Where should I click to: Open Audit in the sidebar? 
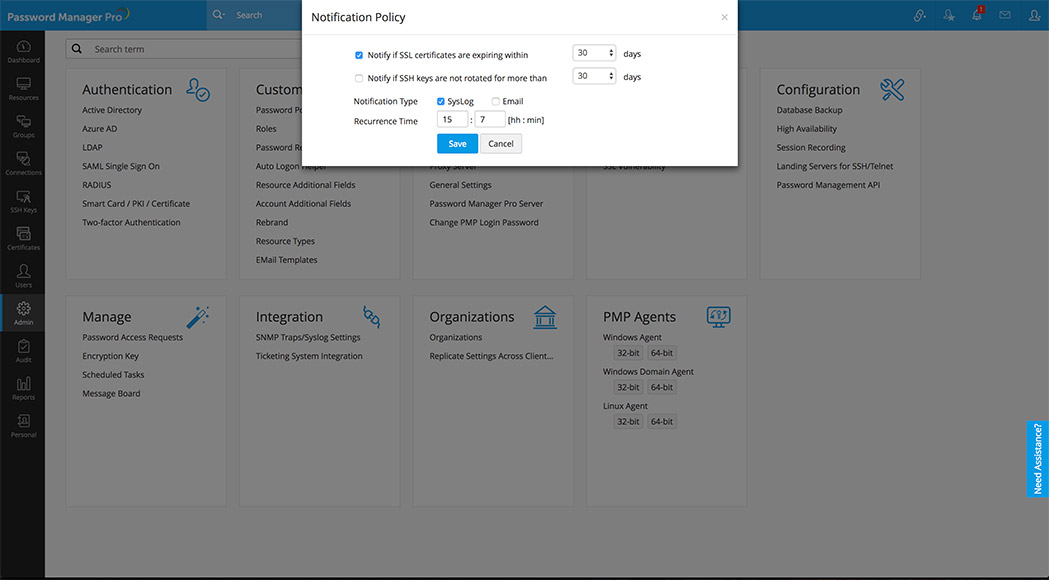(23, 351)
